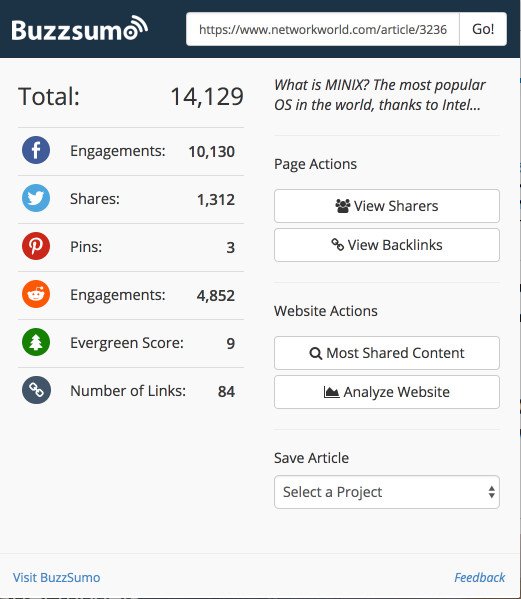The width and height of the screenshot is (521, 599).
Task: Click the dropdown arrows in Save Article selector
Action: (x=492, y=492)
